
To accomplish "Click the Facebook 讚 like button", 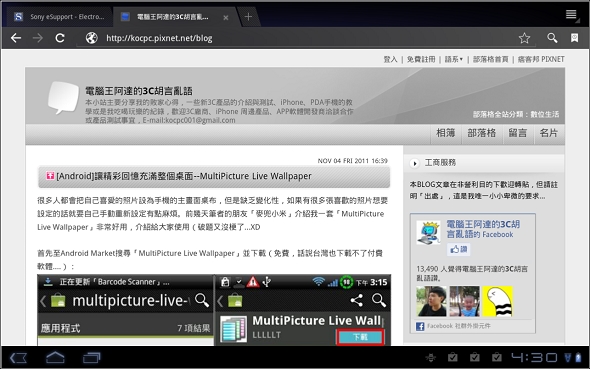I will 459,249.
